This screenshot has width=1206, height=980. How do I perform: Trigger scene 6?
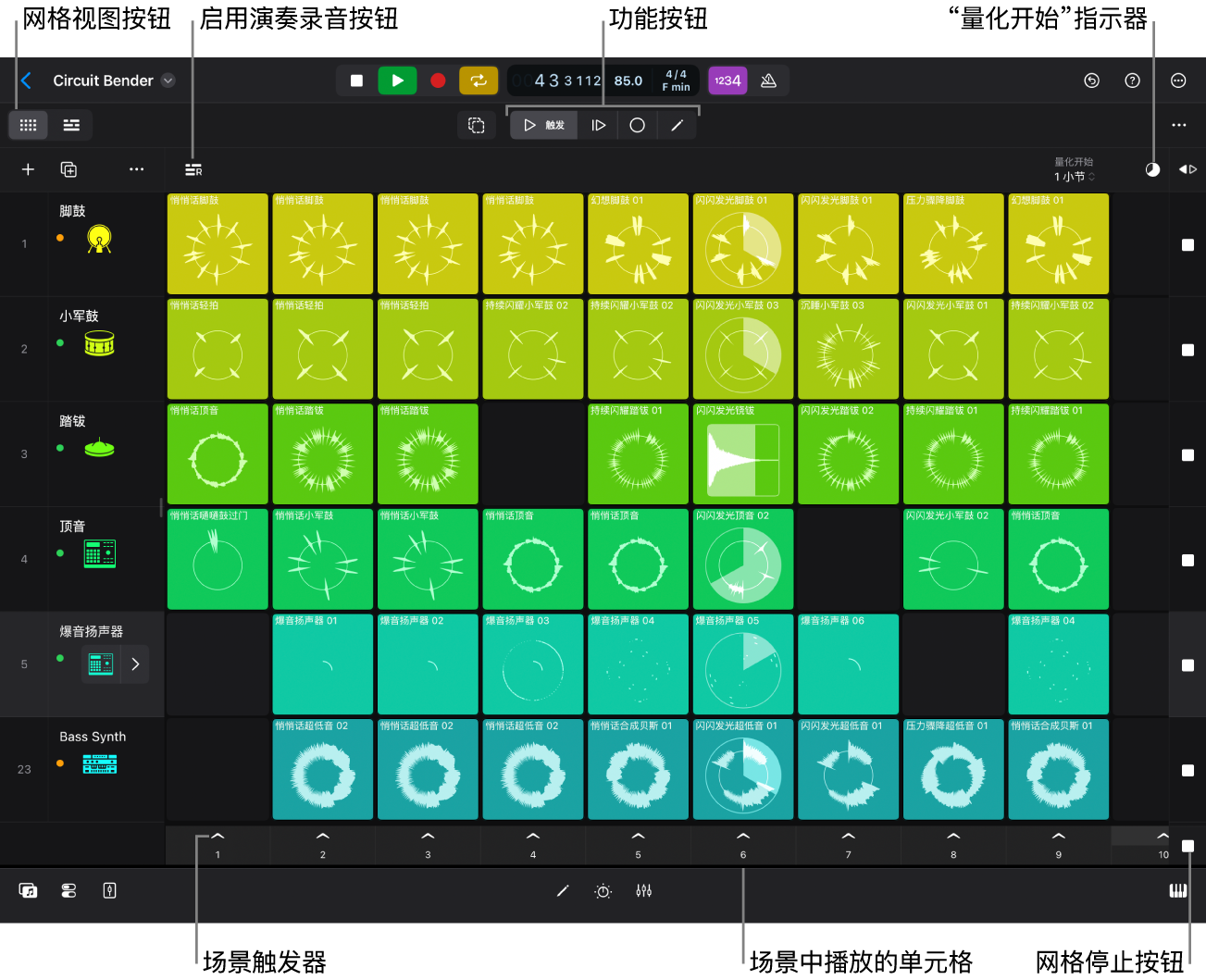point(743,844)
